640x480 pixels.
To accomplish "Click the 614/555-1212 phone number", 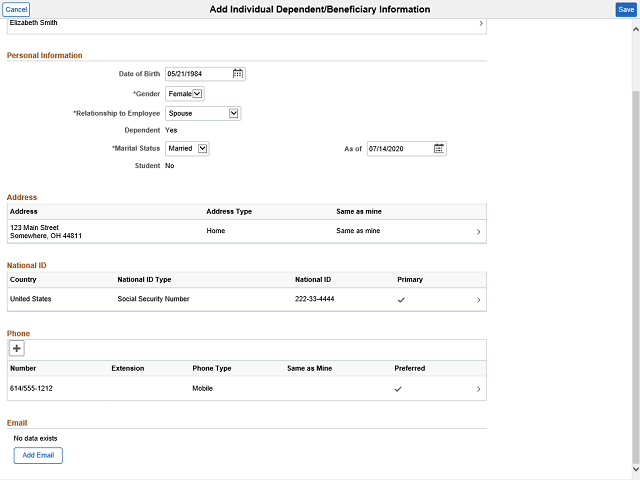I will coord(31,388).
